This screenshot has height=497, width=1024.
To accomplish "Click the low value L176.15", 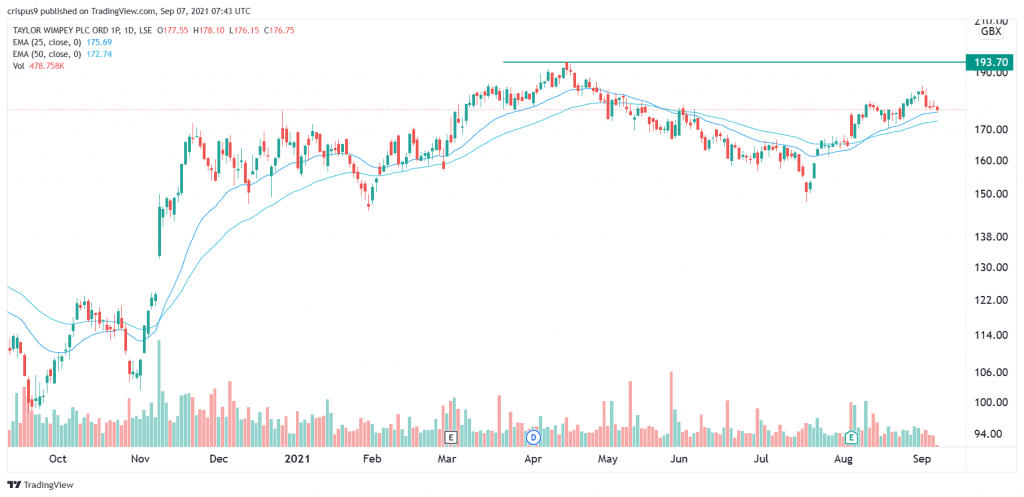I will (x=242, y=30).
